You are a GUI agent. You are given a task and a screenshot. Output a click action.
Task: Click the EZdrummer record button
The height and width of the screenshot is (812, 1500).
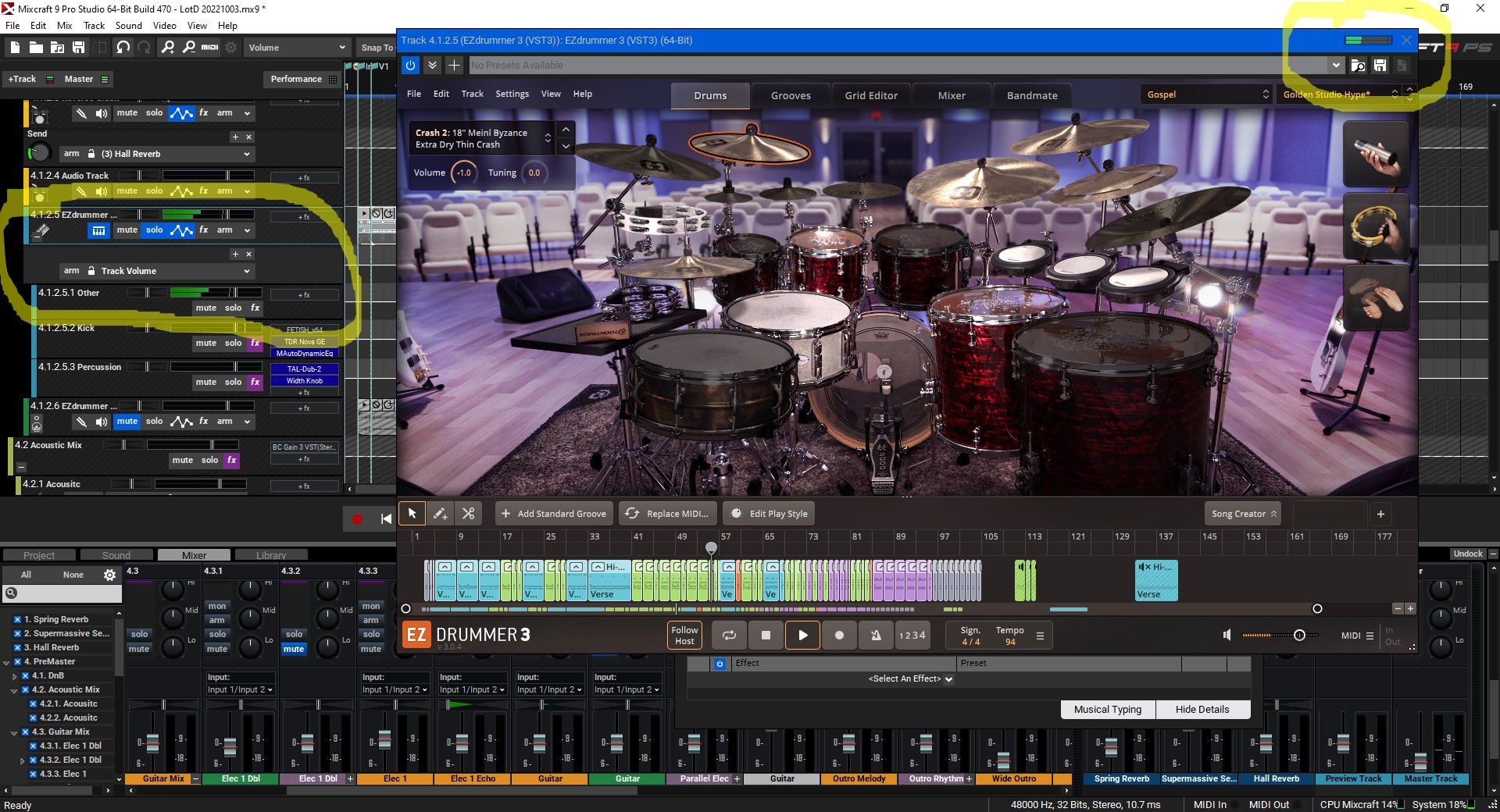pyautogui.click(x=839, y=636)
